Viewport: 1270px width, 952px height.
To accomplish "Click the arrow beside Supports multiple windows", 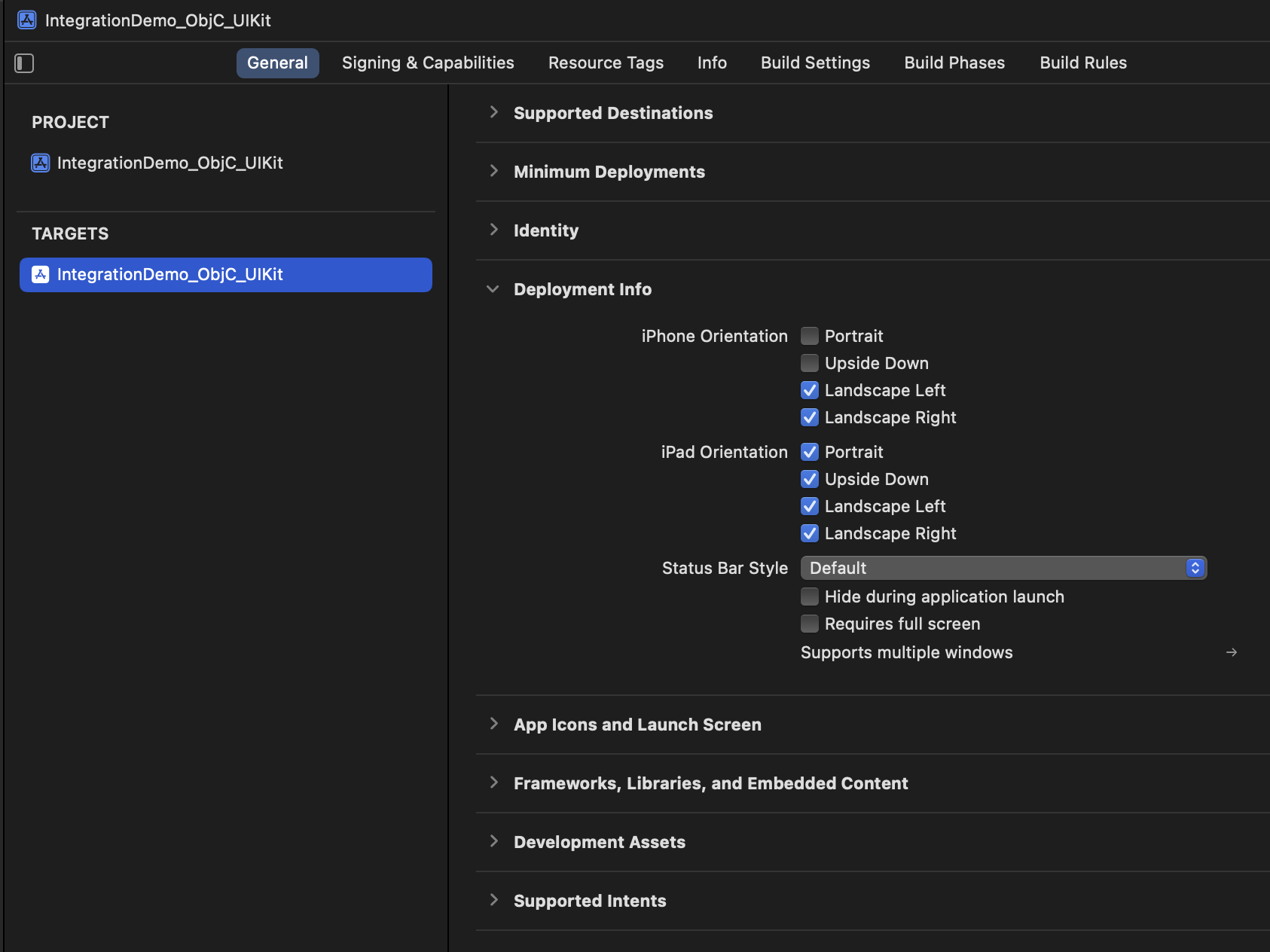I will 1232,652.
